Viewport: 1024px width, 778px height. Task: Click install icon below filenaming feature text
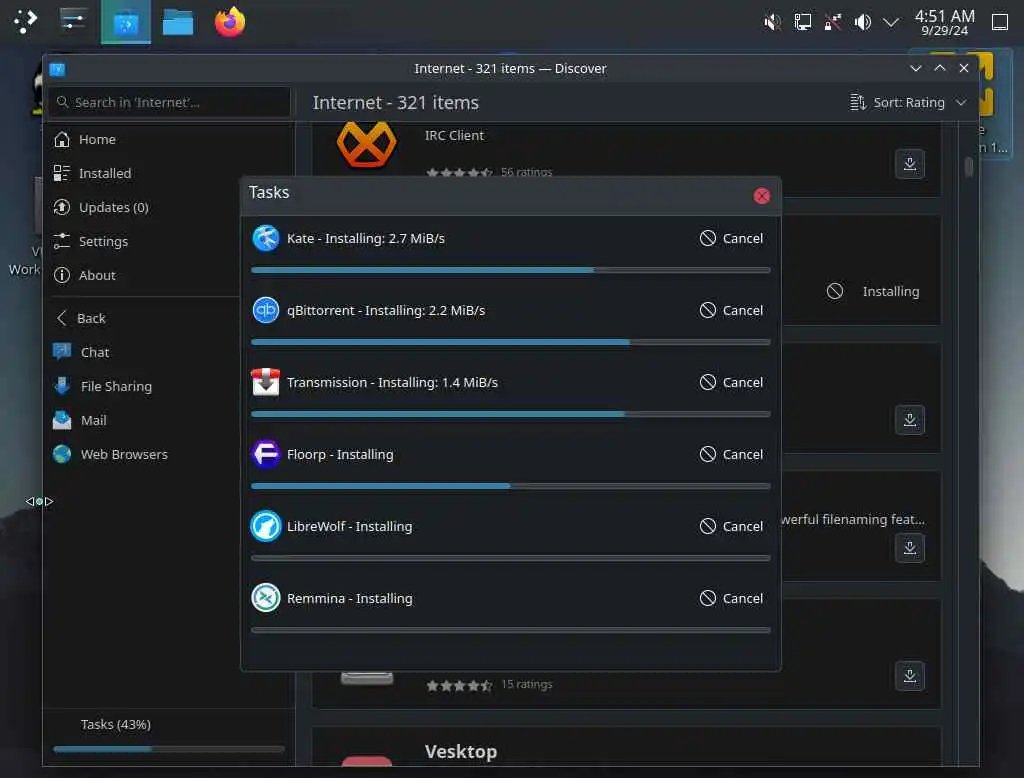[910, 547]
